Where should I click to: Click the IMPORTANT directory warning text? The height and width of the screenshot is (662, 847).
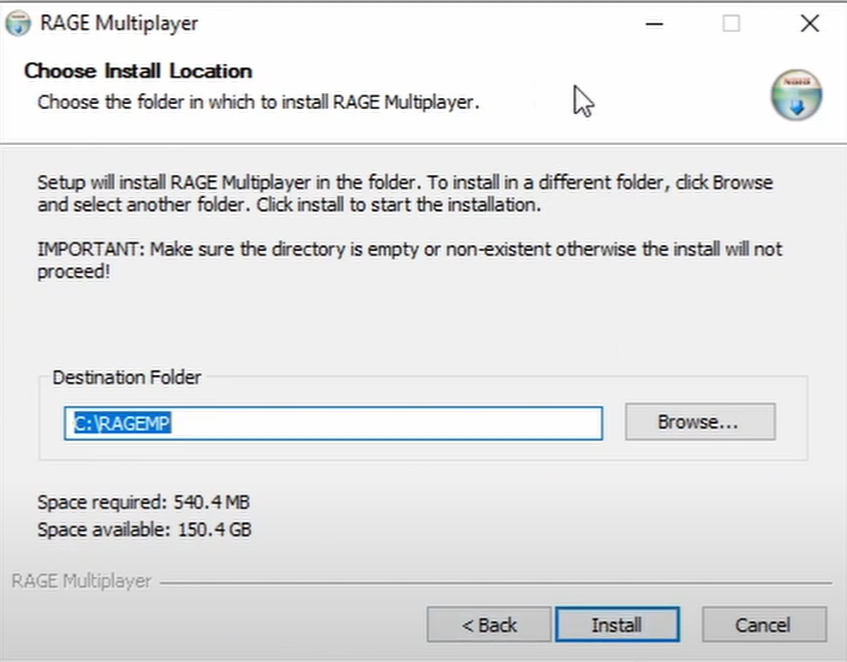click(x=409, y=260)
